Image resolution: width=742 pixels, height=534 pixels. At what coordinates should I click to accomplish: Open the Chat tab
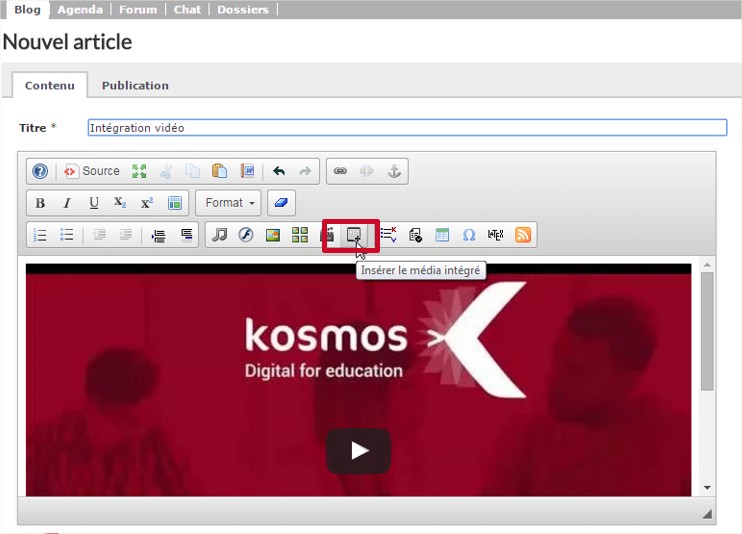(x=187, y=9)
